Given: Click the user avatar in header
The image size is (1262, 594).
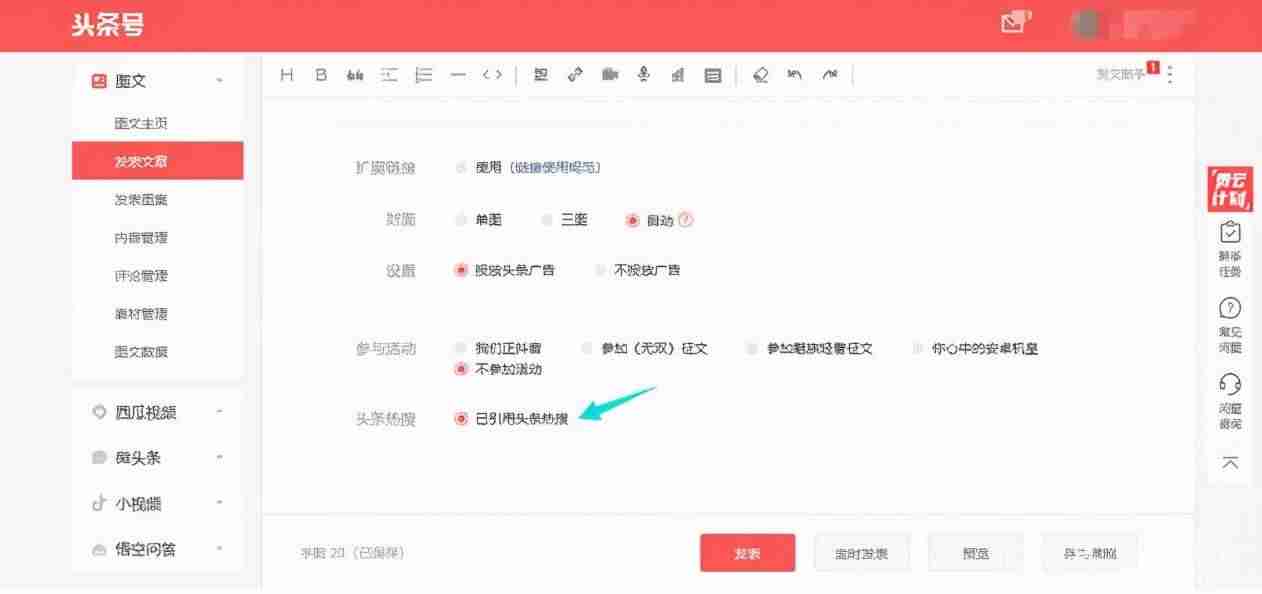Looking at the screenshot, I should pyautogui.click(x=1085, y=25).
